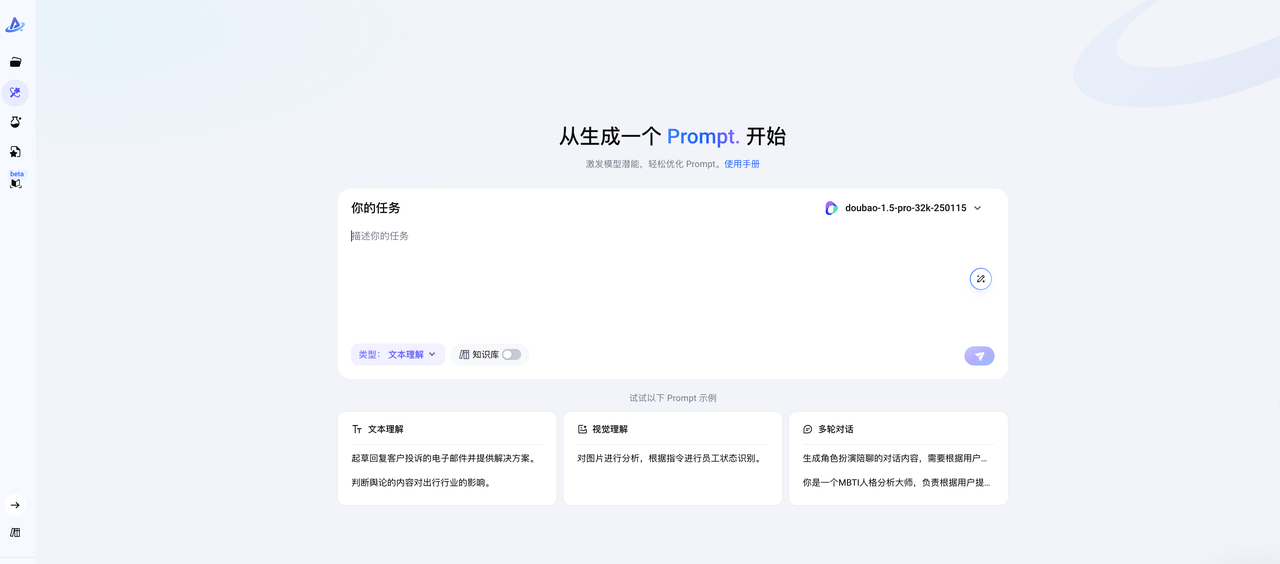Choose the example 起草回复客户投诉的电子邮件并提供解决方案。

pyautogui.click(x=444, y=458)
